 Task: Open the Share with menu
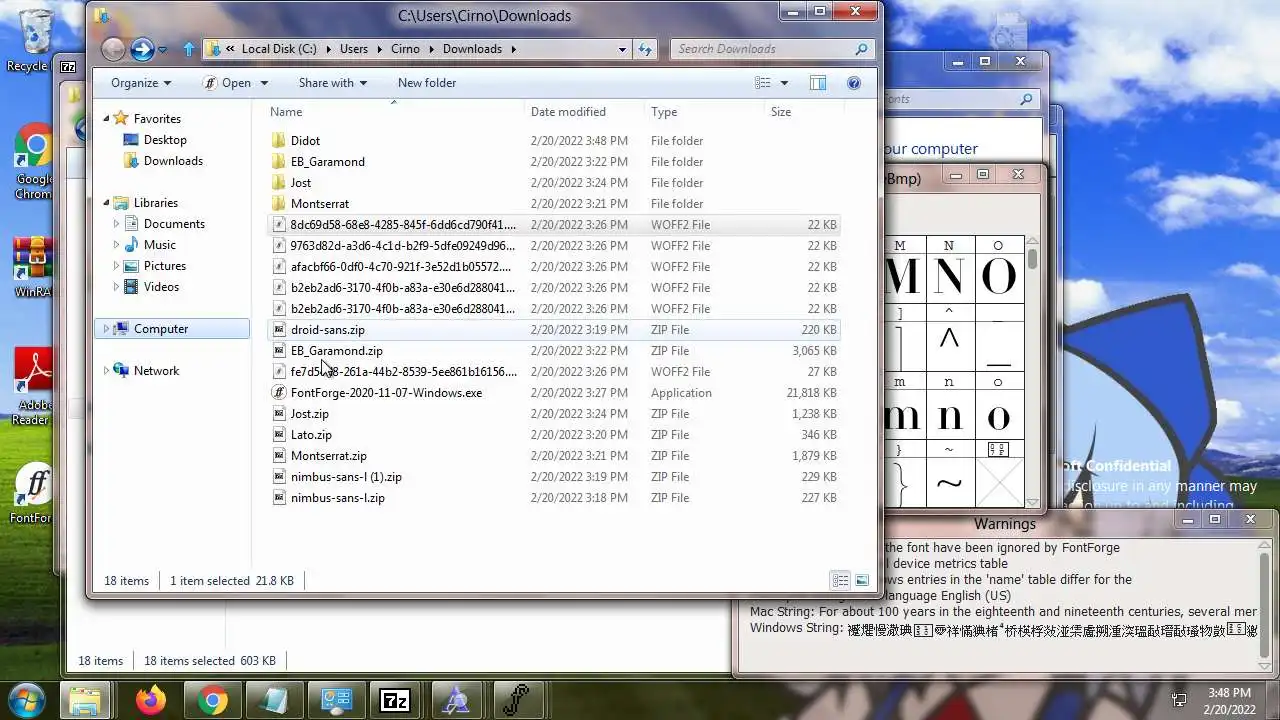pyautogui.click(x=333, y=83)
